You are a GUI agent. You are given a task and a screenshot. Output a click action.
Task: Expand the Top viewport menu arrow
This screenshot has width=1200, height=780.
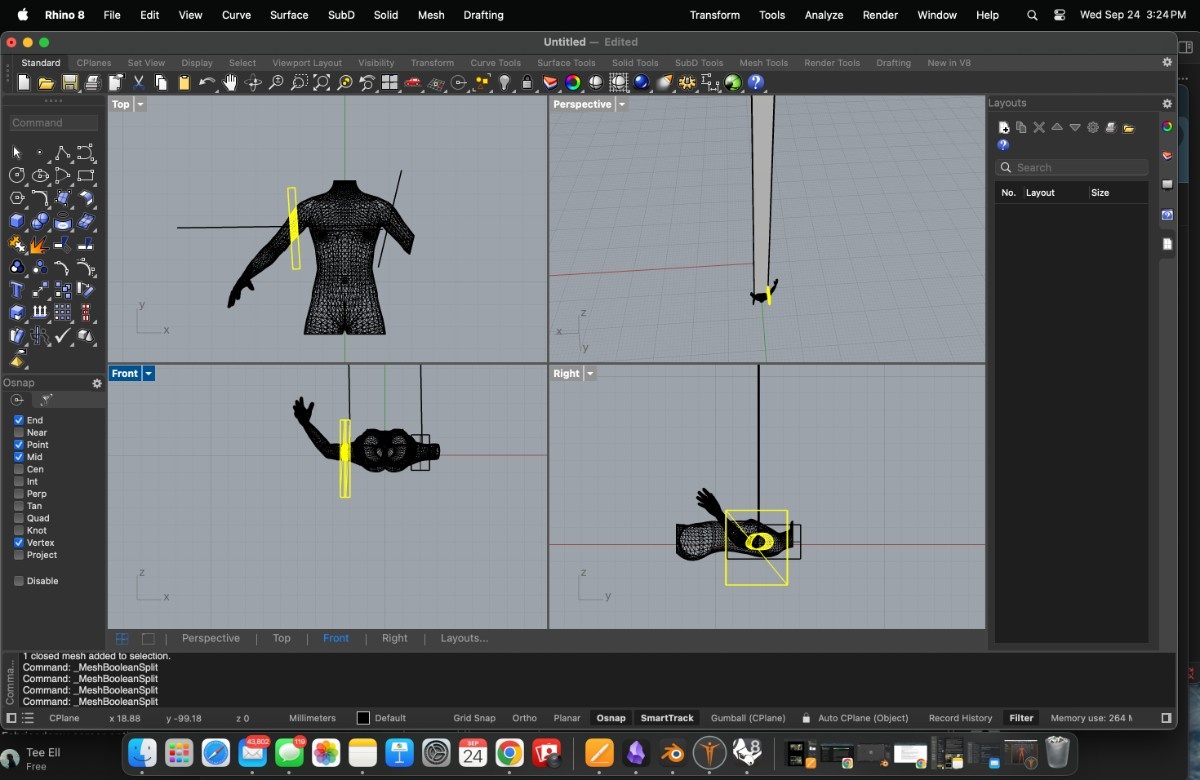click(140, 104)
